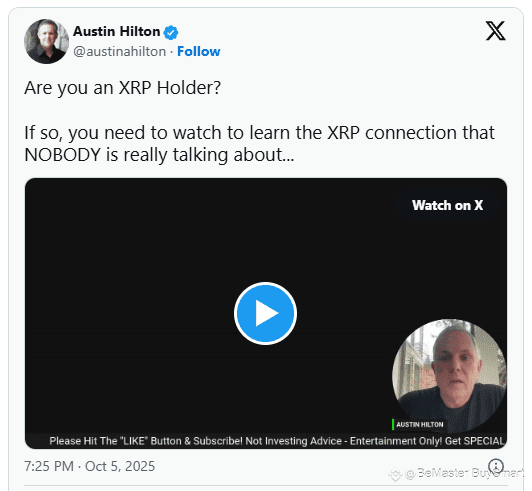Click the BeMaster watermark logo icon
The width and height of the screenshot is (532, 491).
[x=395, y=474]
